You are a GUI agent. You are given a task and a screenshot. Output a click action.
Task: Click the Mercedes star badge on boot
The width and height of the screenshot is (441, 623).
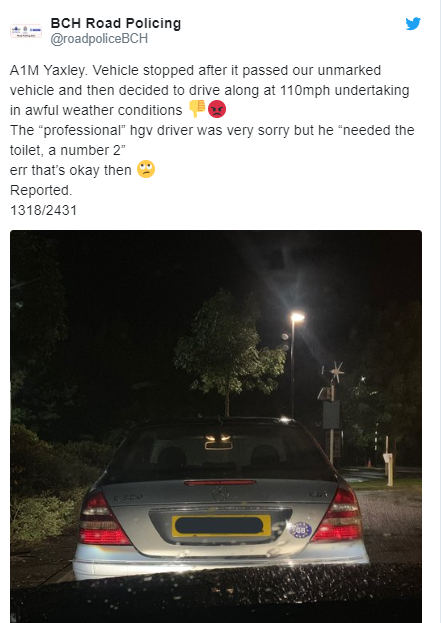[x=220, y=494]
